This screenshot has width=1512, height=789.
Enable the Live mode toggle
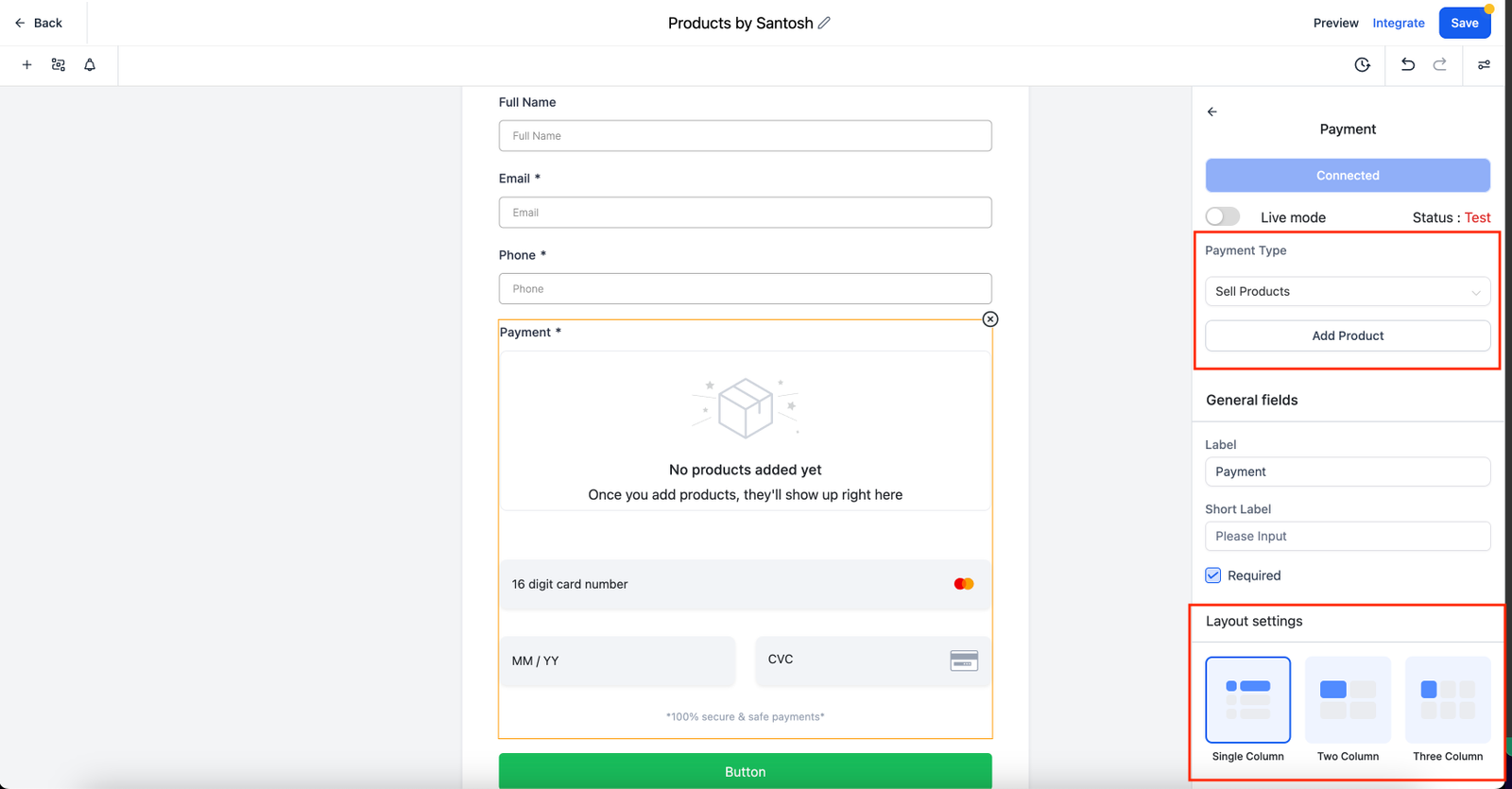(1222, 217)
